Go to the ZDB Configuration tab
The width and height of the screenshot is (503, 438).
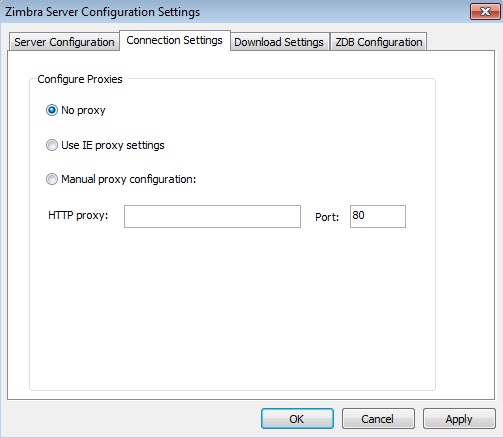pyautogui.click(x=378, y=42)
